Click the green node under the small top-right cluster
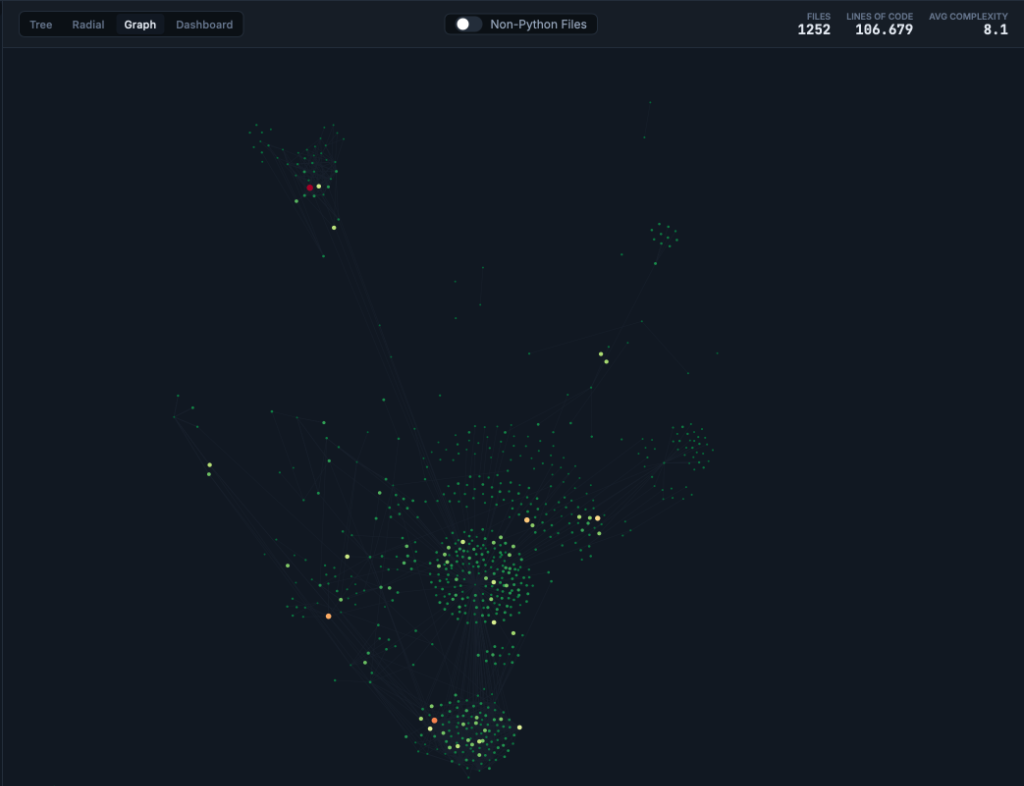 pos(656,263)
